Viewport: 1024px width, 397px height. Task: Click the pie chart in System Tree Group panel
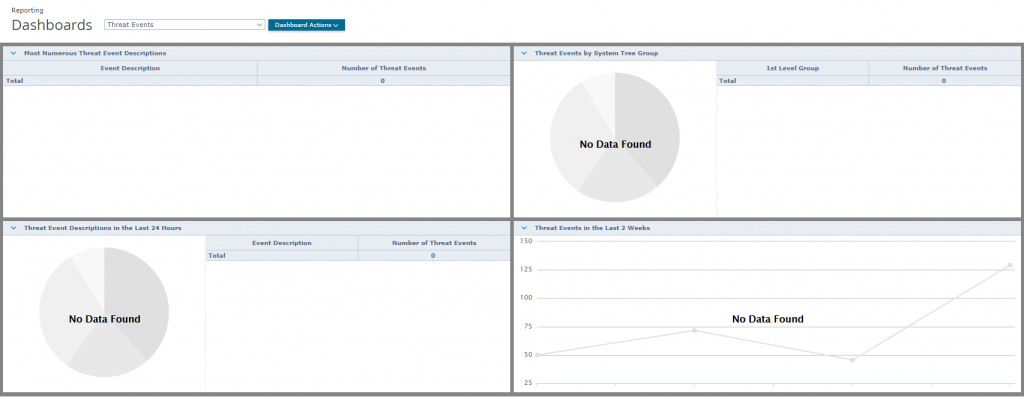click(615, 137)
